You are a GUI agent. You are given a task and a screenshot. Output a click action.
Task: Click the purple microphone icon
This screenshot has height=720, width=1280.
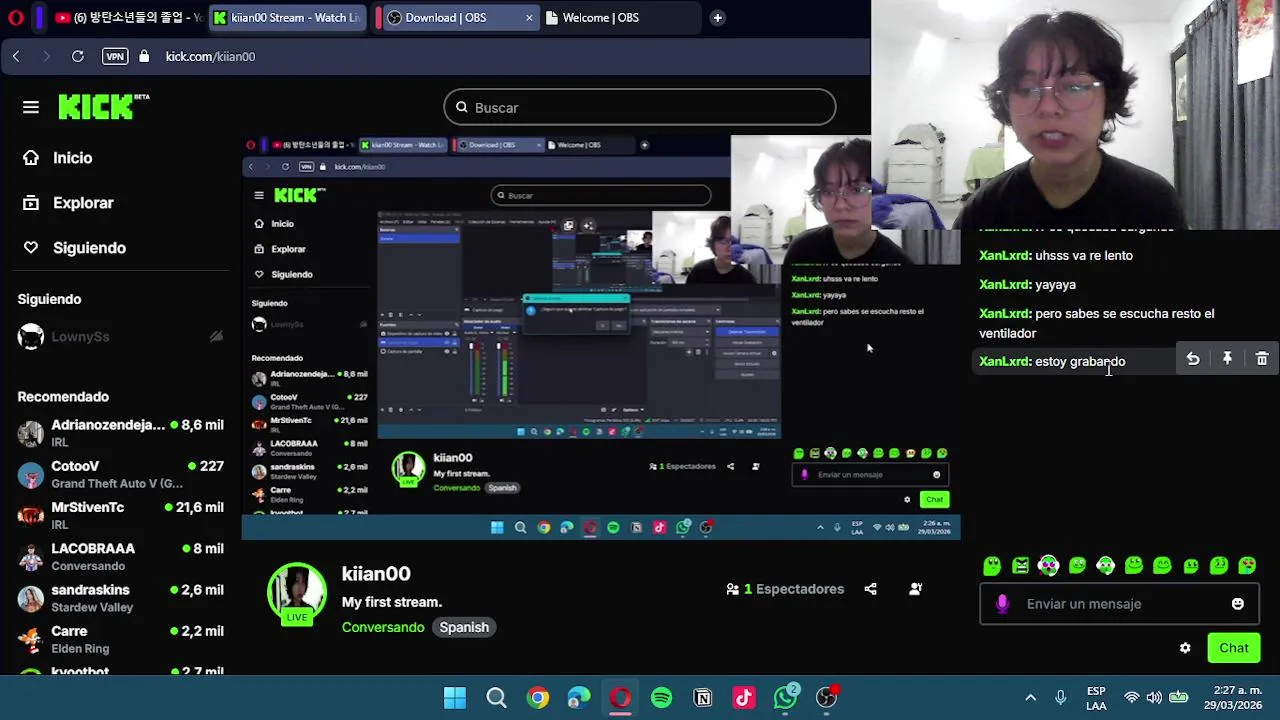1002,604
